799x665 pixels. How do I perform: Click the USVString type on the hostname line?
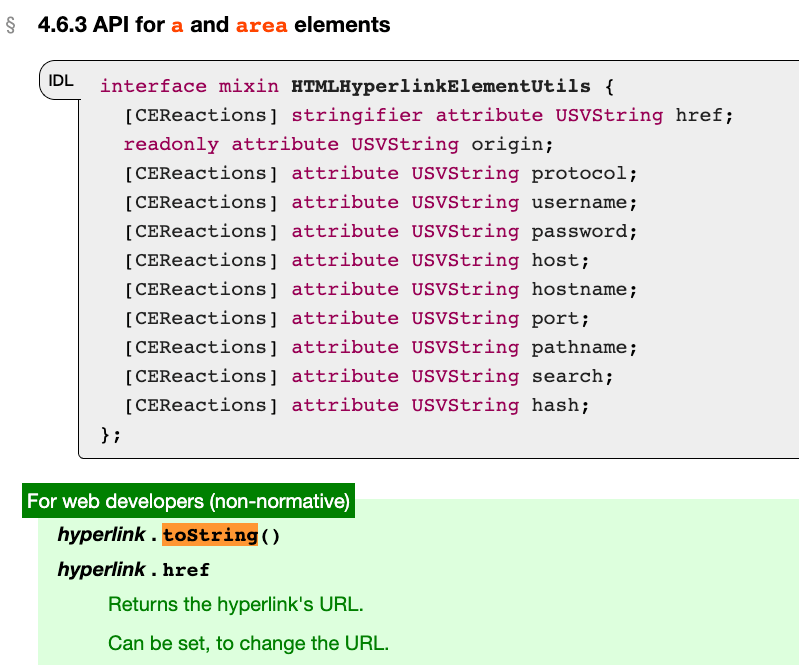[x=465, y=289]
